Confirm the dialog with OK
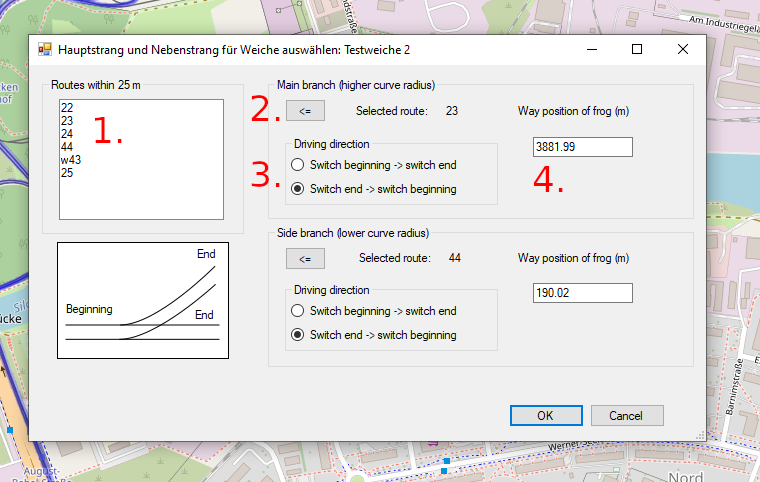The image size is (760, 482). tap(545, 415)
